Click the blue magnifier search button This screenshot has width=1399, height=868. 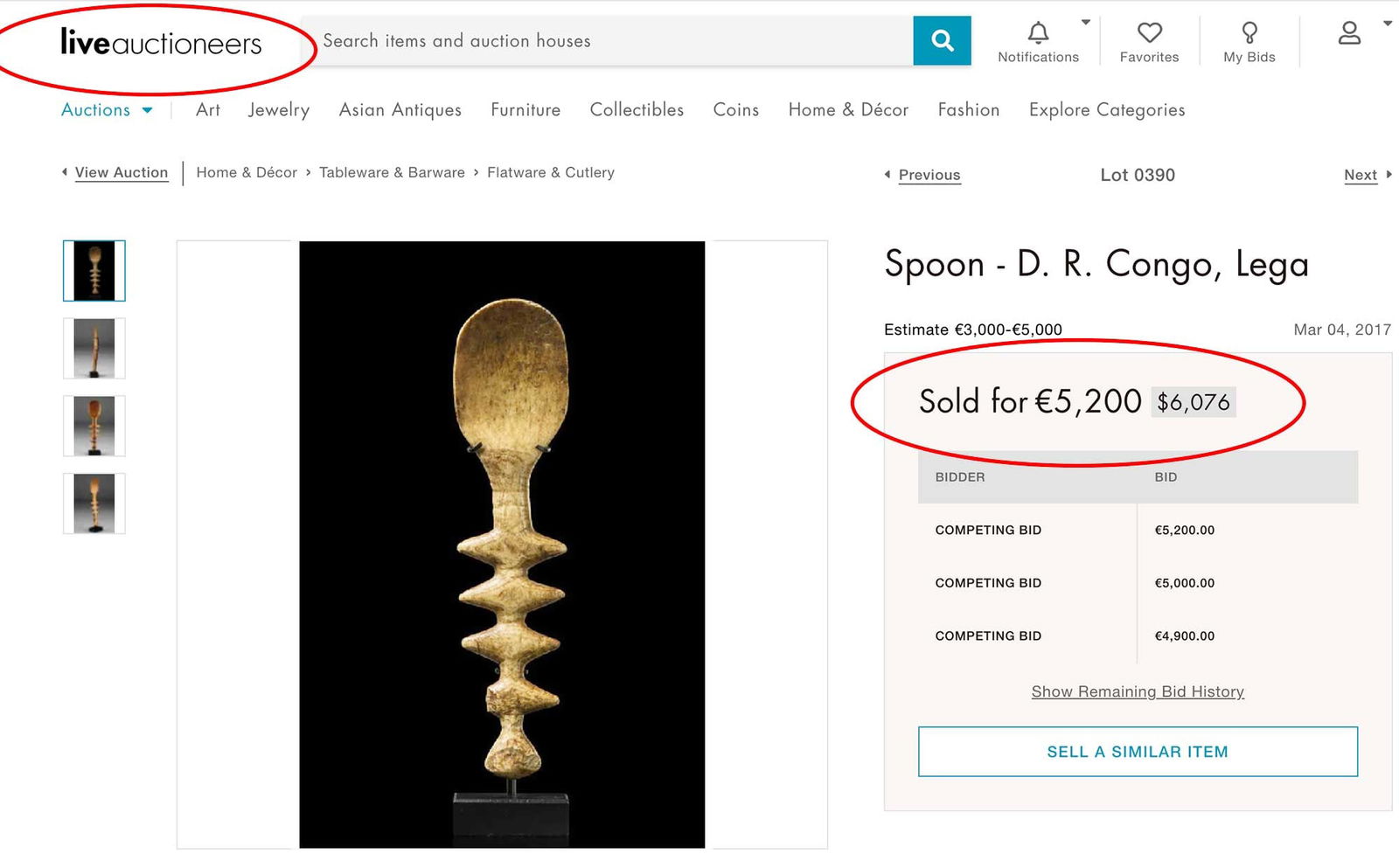(x=942, y=40)
